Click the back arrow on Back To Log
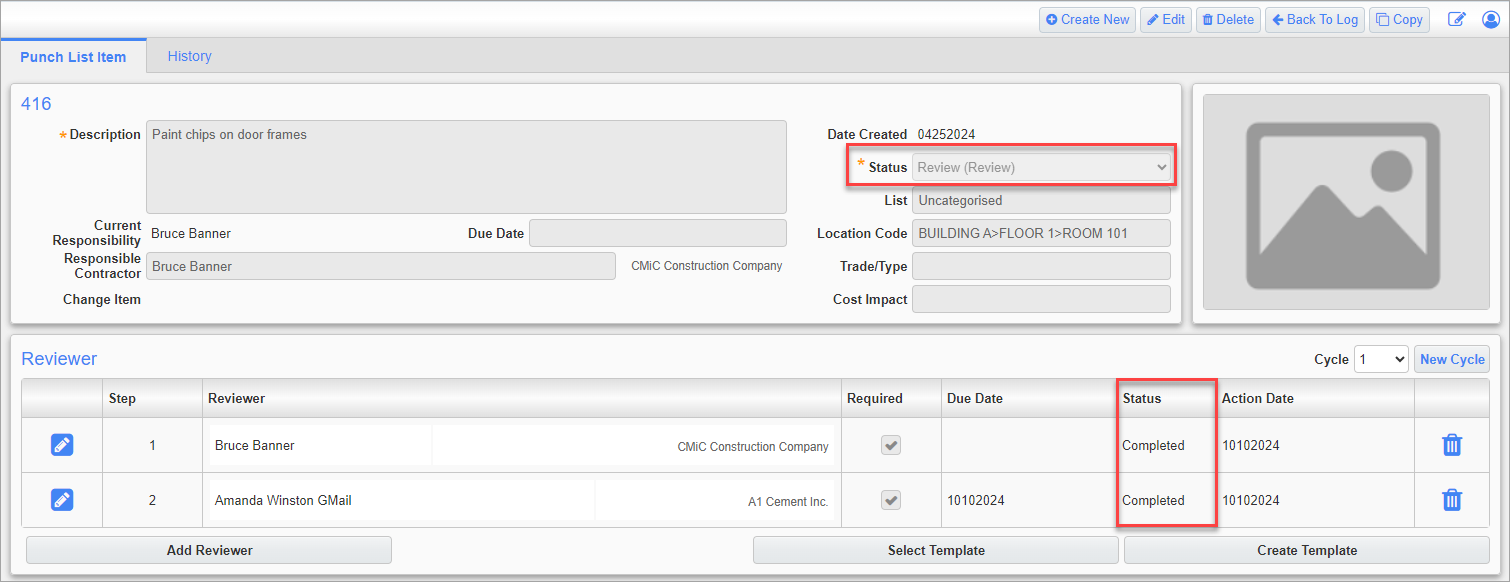1510x582 pixels. 1279,19
